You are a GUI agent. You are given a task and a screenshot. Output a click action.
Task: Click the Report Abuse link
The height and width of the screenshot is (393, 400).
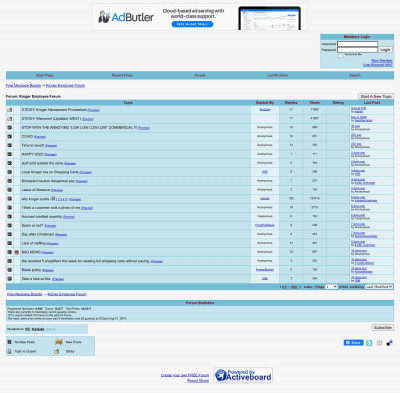coord(198,380)
